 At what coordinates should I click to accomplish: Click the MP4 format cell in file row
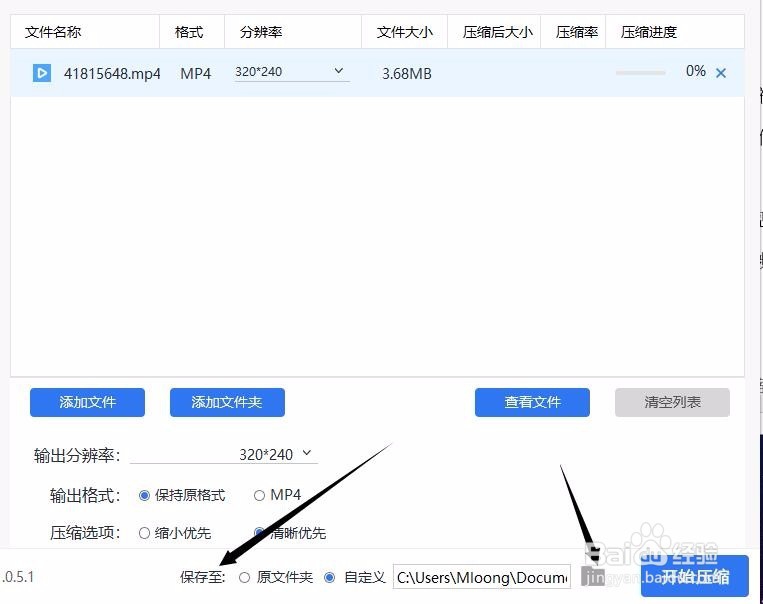tap(196, 73)
